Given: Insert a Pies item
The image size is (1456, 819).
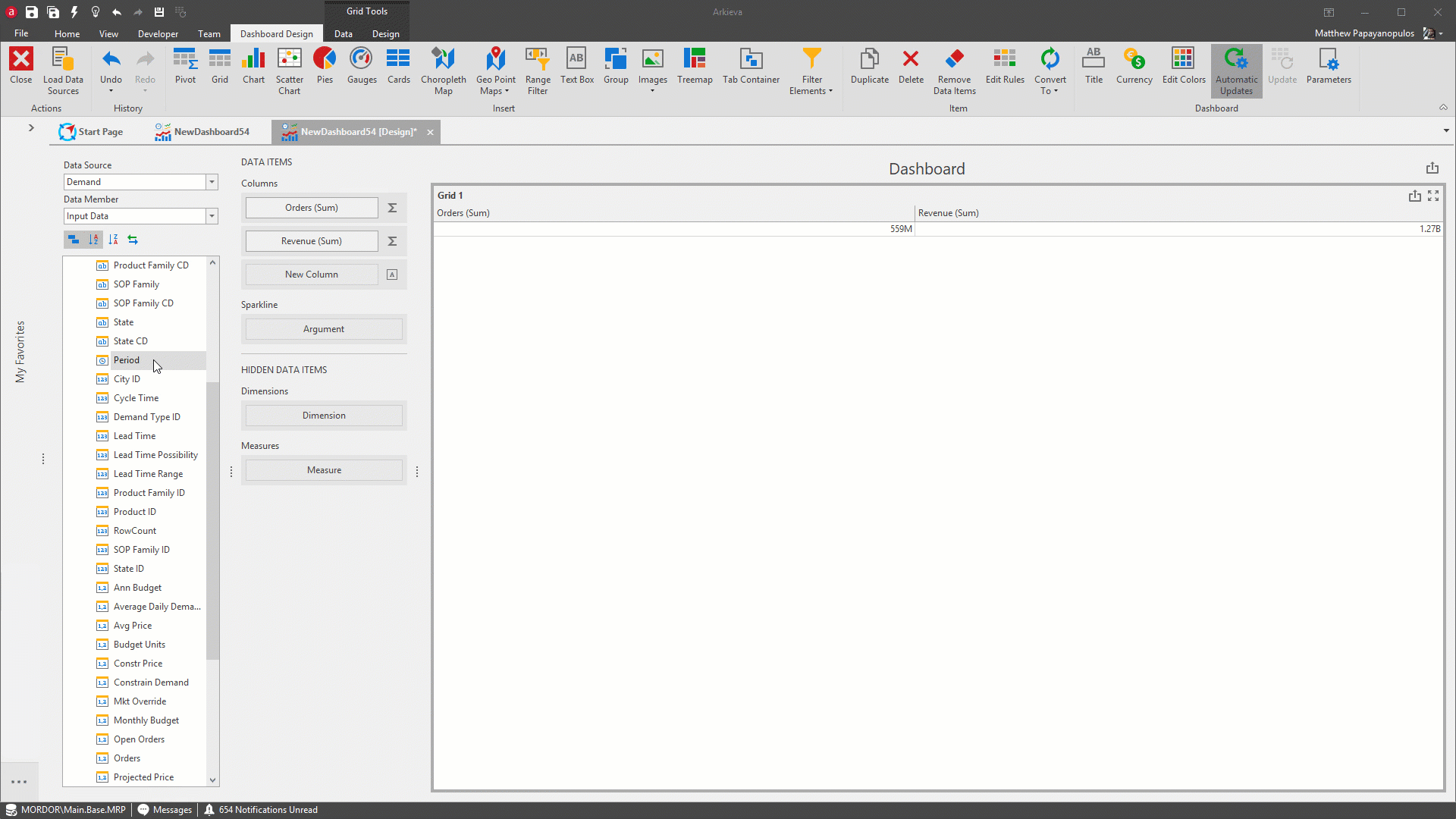Looking at the screenshot, I should tap(325, 66).
